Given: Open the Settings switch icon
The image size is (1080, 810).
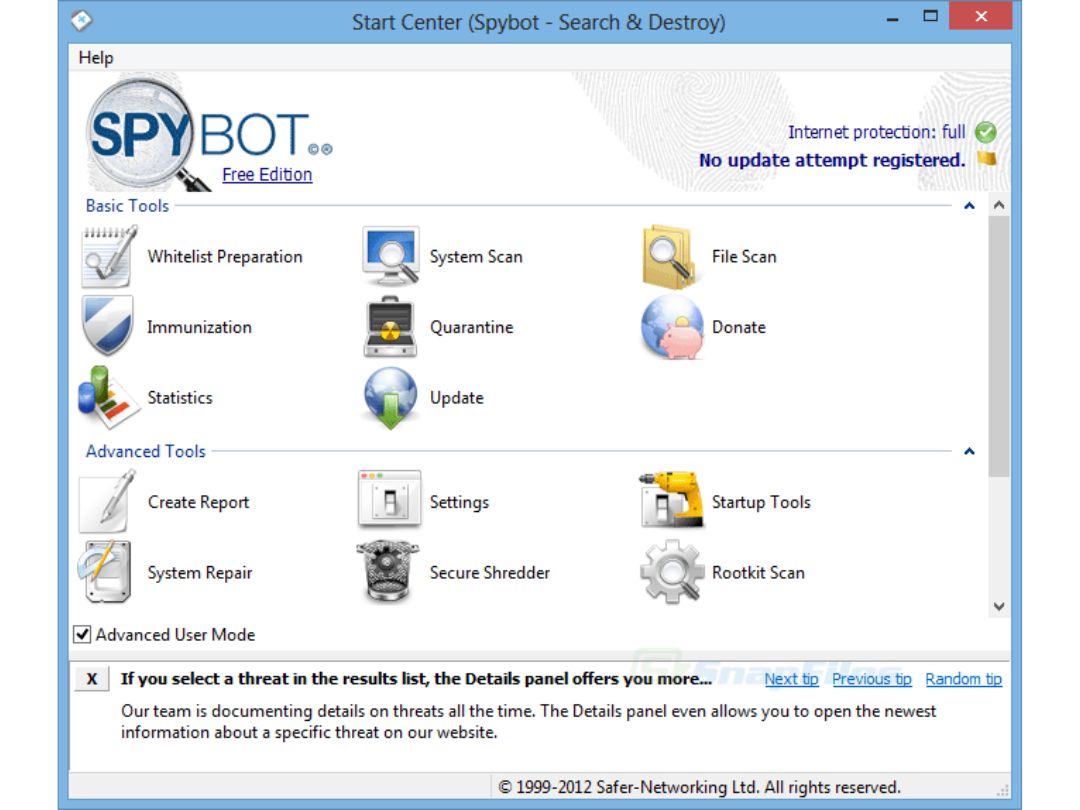Looking at the screenshot, I should tap(389, 500).
